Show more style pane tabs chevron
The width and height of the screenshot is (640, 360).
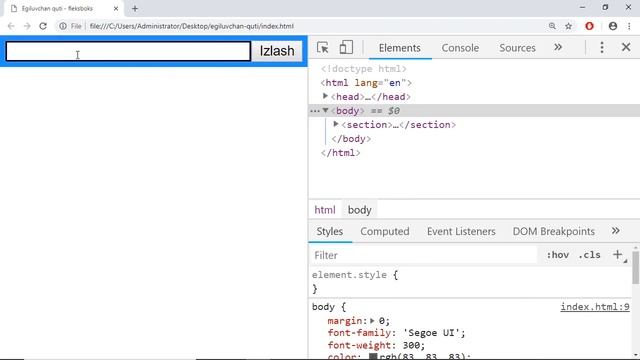(616, 231)
